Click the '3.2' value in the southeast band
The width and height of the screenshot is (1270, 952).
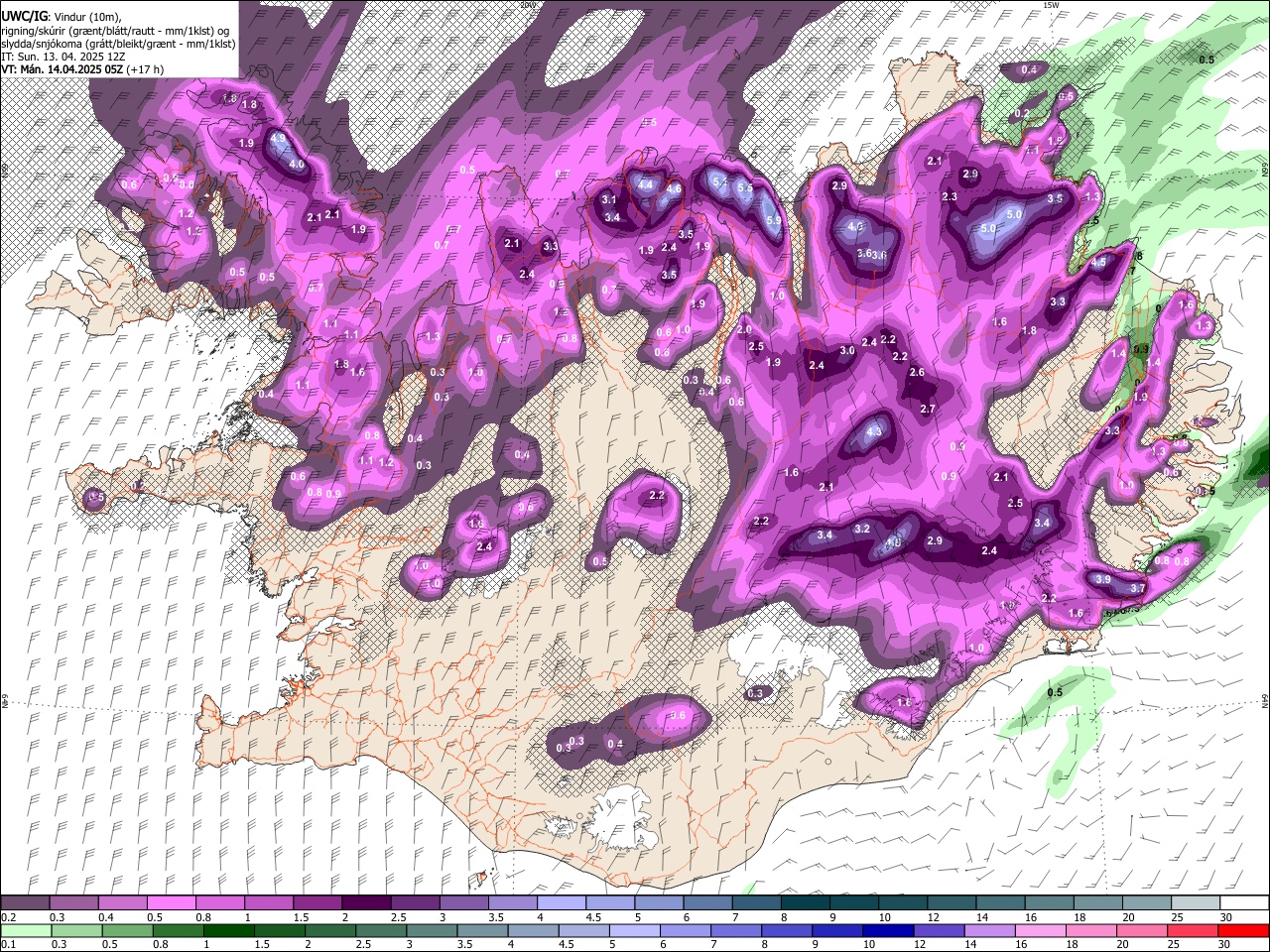862,529
